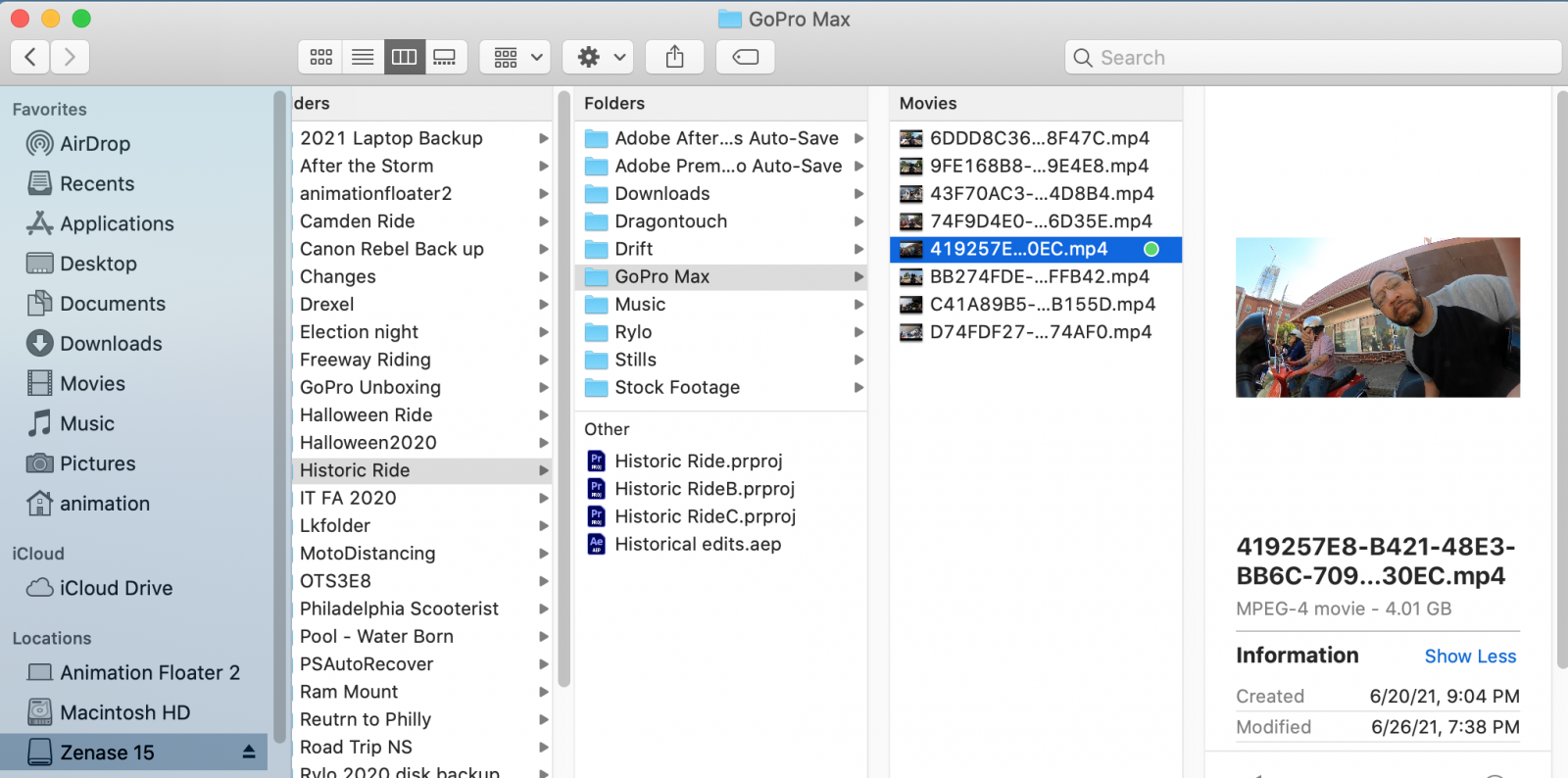This screenshot has width=1568, height=778.
Task: Switch to list view
Action: [363, 57]
